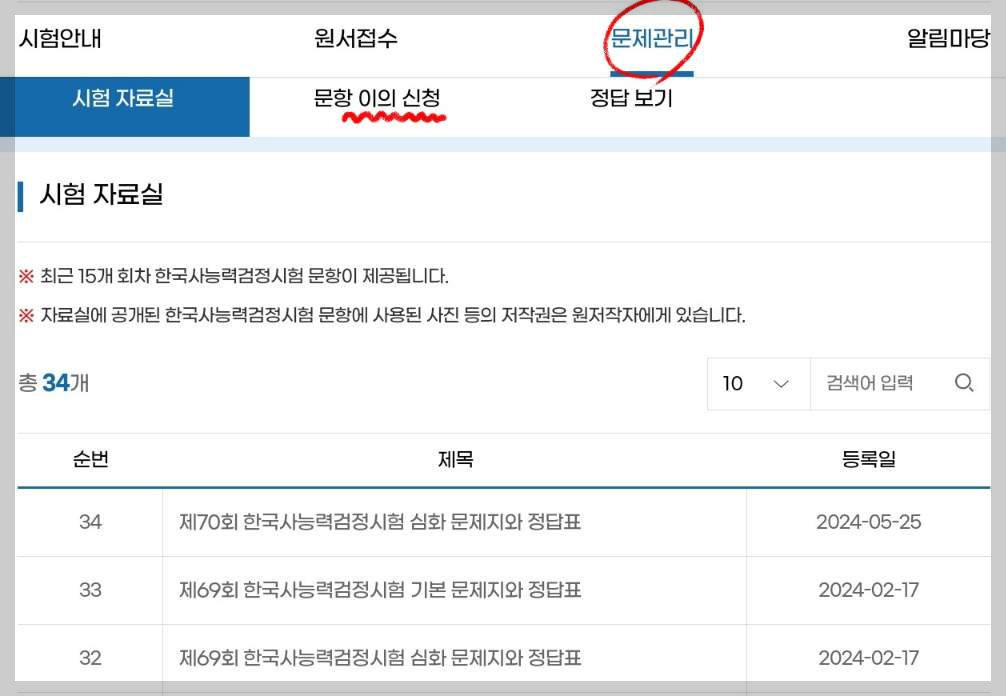Click the 등록일 column header
The image size is (1006, 696).
pyautogui.click(x=868, y=459)
